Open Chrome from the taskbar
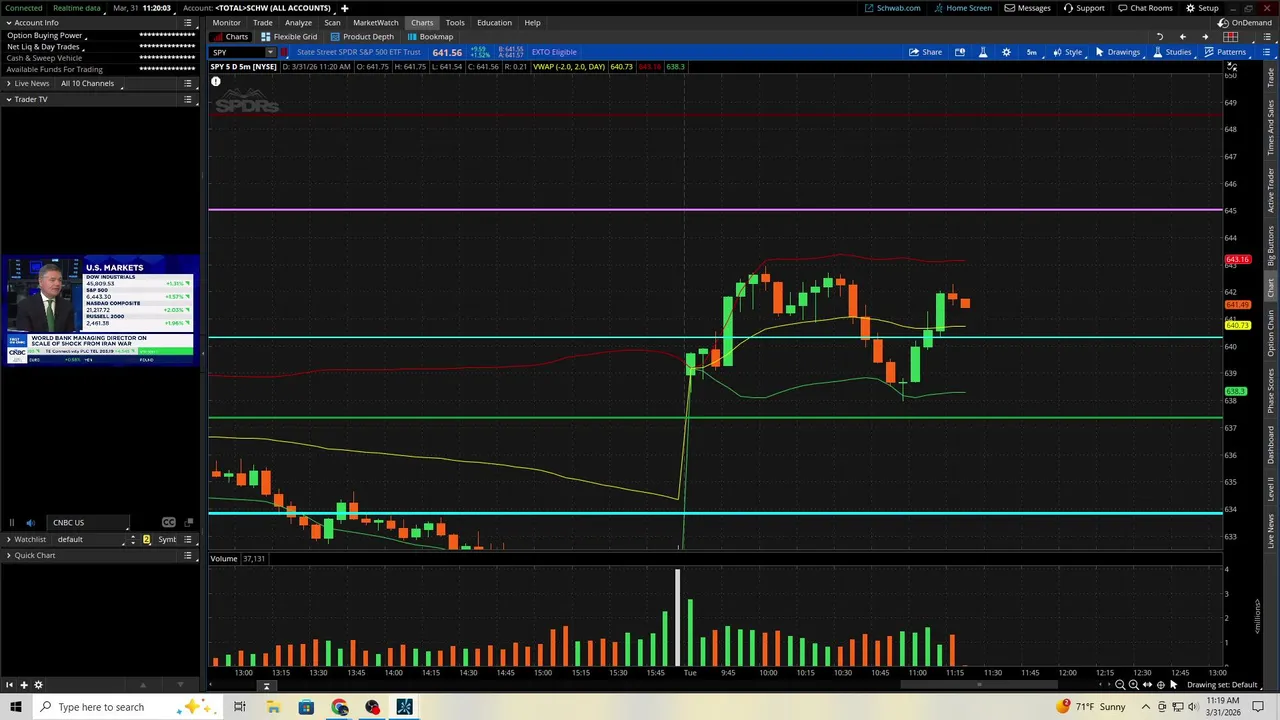The height and width of the screenshot is (720, 1280). [x=339, y=707]
